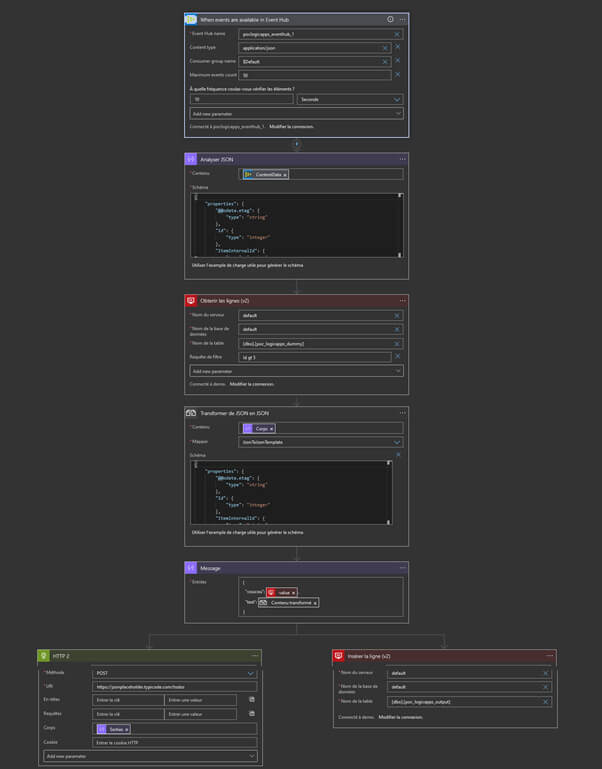Remove the ContentData token from Contenu
The width and height of the screenshot is (602, 769).
click(285, 175)
